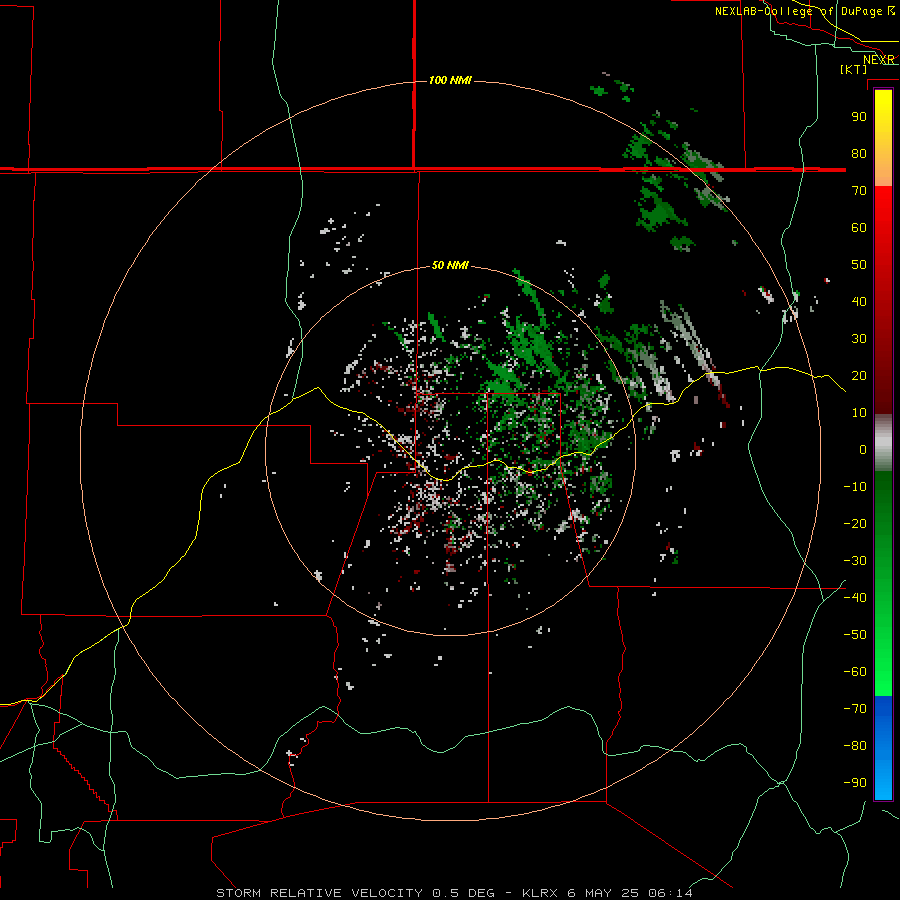Select the "6 MAY 25" date in the caption
This screenshot has width=900, height=900.
coord(603,893)
